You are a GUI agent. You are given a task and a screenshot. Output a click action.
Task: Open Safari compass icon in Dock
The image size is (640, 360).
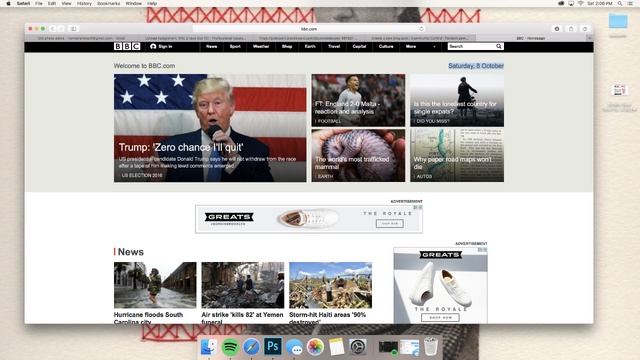point(251,347)
